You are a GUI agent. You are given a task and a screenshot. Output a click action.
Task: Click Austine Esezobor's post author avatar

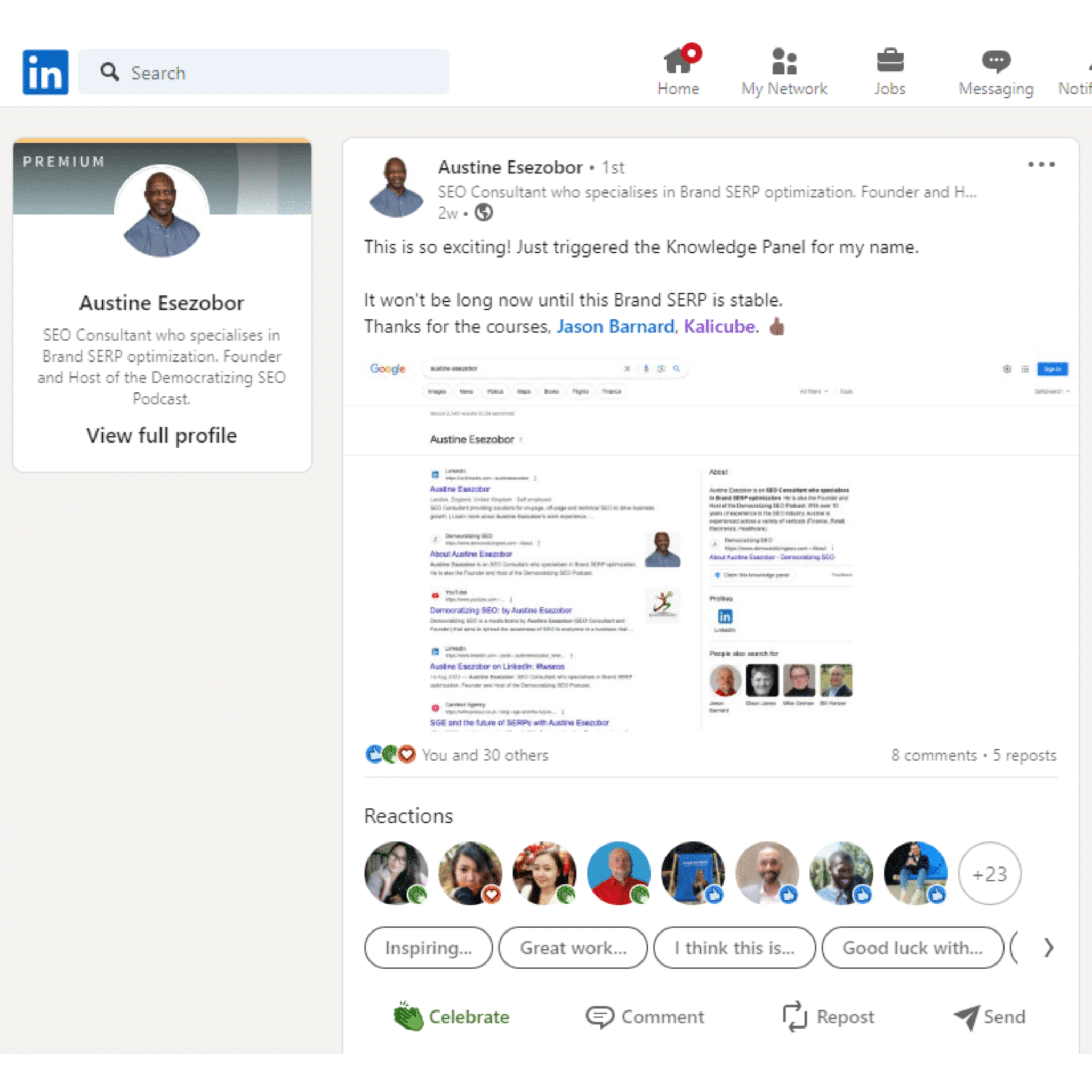(396, 187)
